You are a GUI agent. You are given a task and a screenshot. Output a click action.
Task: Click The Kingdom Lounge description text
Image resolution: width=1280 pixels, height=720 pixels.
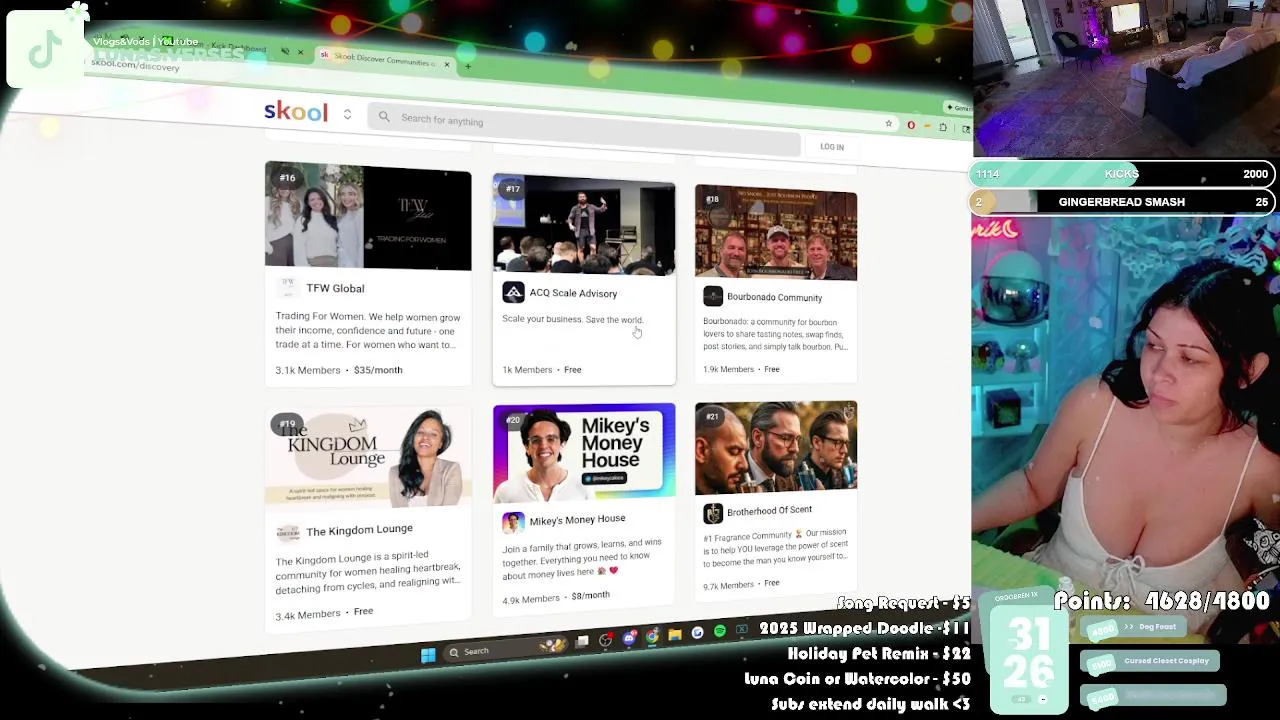tap(368, 570)
